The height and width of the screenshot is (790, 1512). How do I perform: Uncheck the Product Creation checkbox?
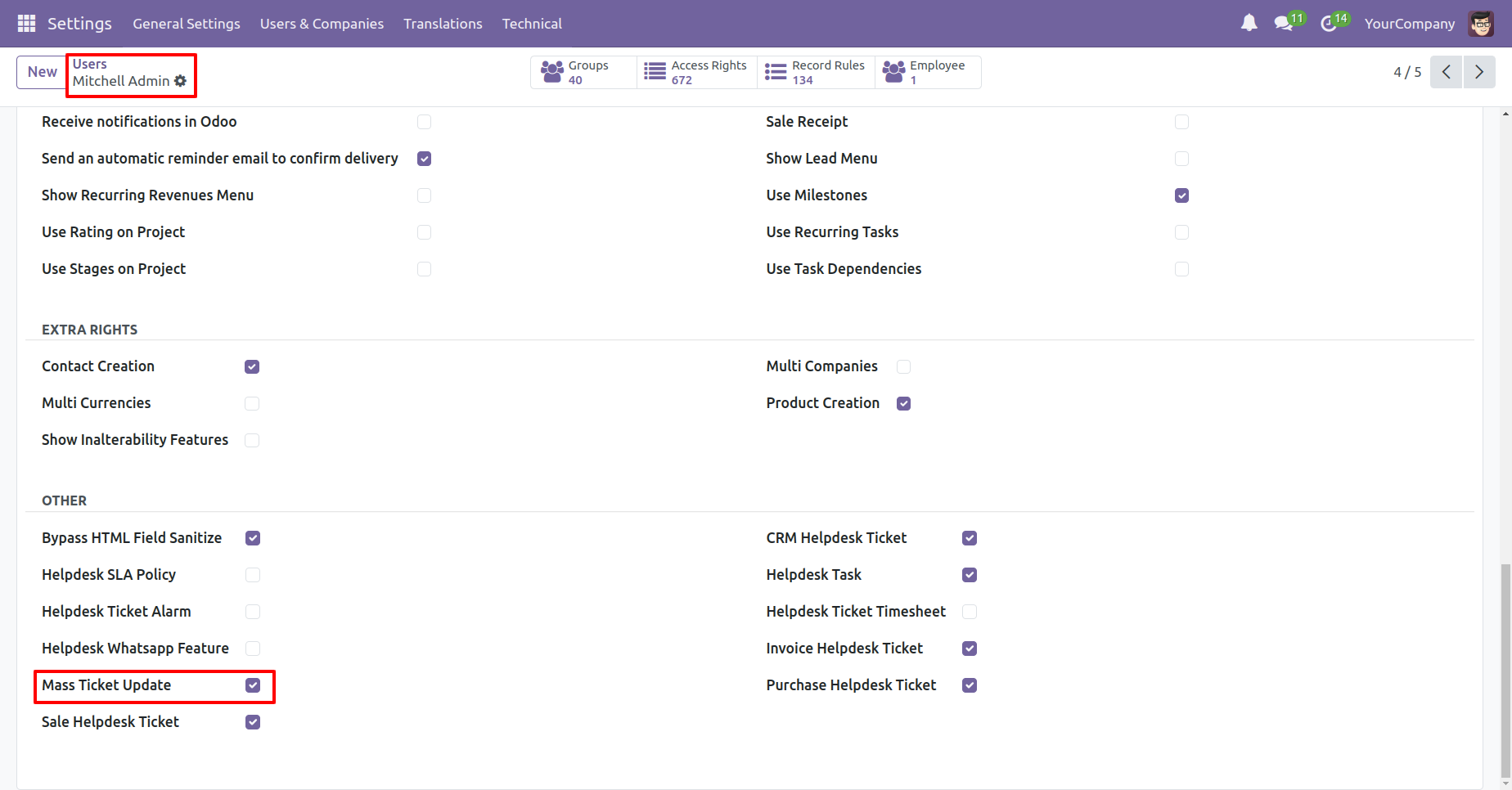903,403
